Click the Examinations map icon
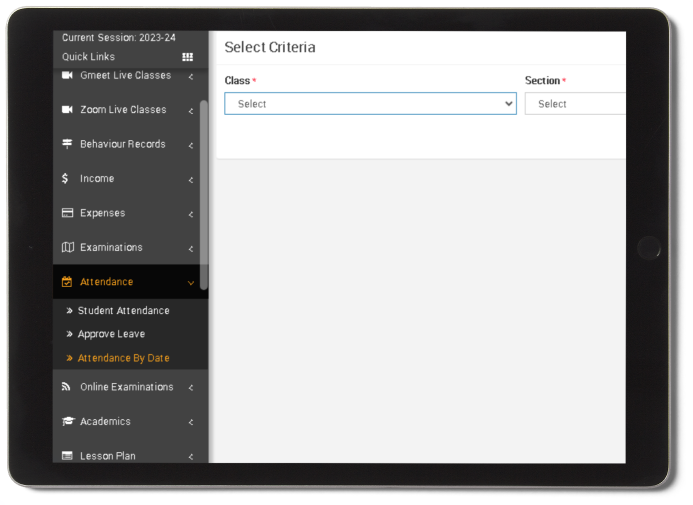The height and width of the screenshot is (505, 693). 68,247
